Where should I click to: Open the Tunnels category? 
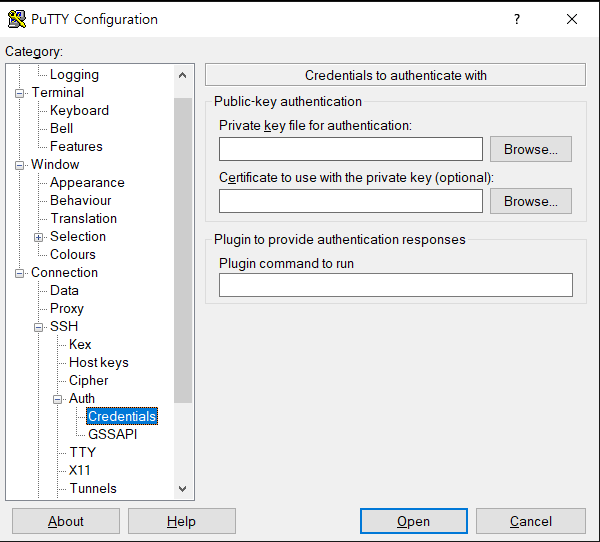pos(93,488)
